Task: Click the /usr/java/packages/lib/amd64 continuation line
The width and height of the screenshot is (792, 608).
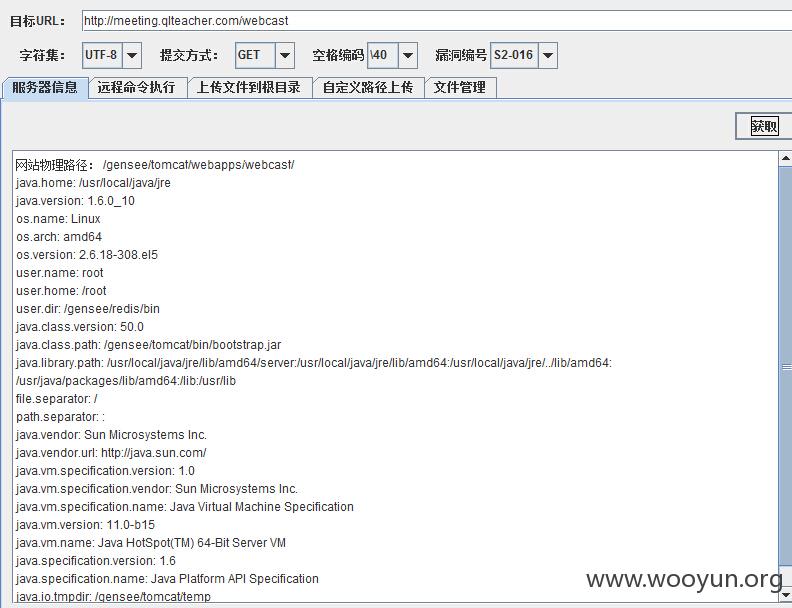Action: [x=125, y=381]
